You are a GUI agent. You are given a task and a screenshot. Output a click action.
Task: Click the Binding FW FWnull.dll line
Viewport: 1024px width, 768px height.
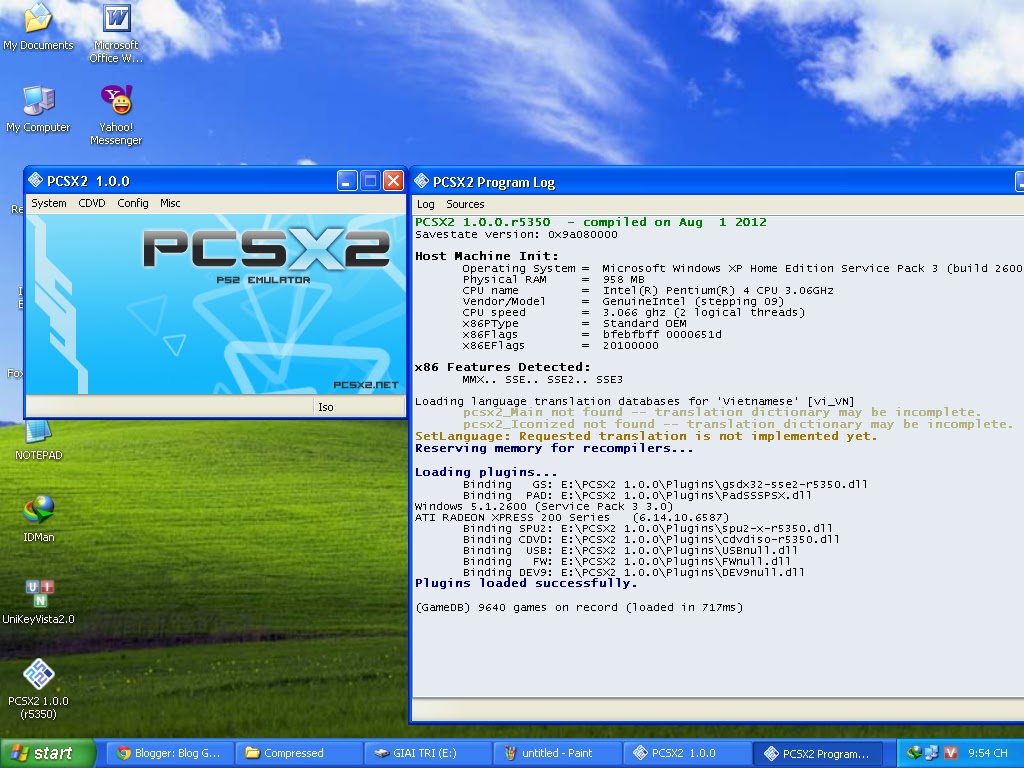click(x=626, y=561)
